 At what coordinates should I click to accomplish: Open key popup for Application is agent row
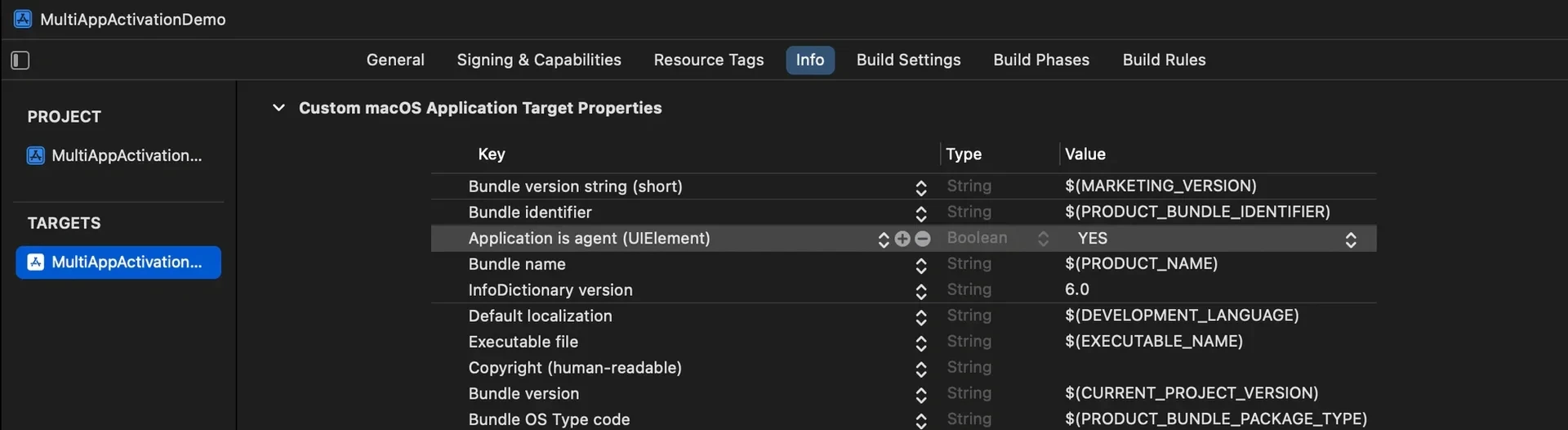tap(883, 239)
